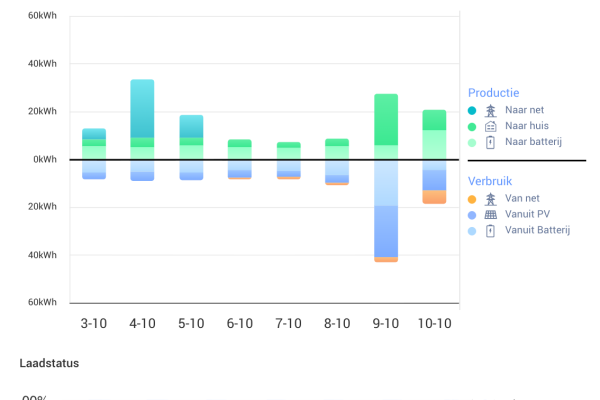Toggle the Naar net legend color dot

click(x=472, y=111)
